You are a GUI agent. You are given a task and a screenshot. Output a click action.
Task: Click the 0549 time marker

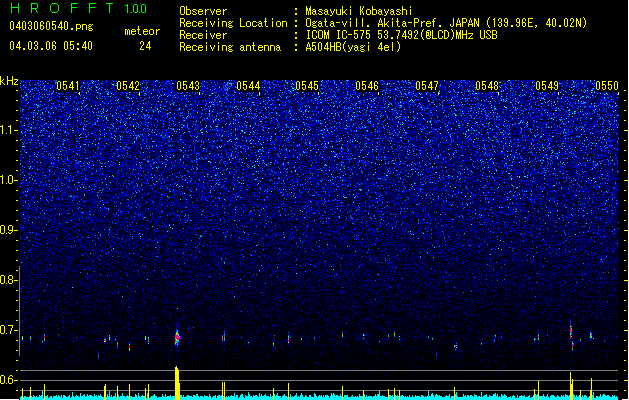547,86
